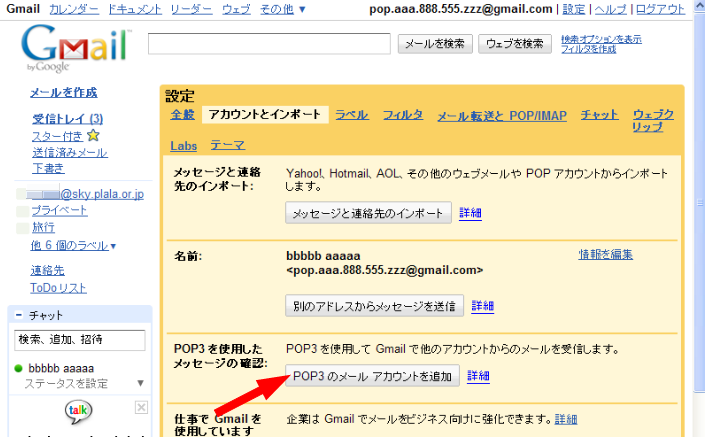This screenshot has height=437, width=705.
Task: Open メール転送と POP/IMAP tab
Action: click(502, 116)
